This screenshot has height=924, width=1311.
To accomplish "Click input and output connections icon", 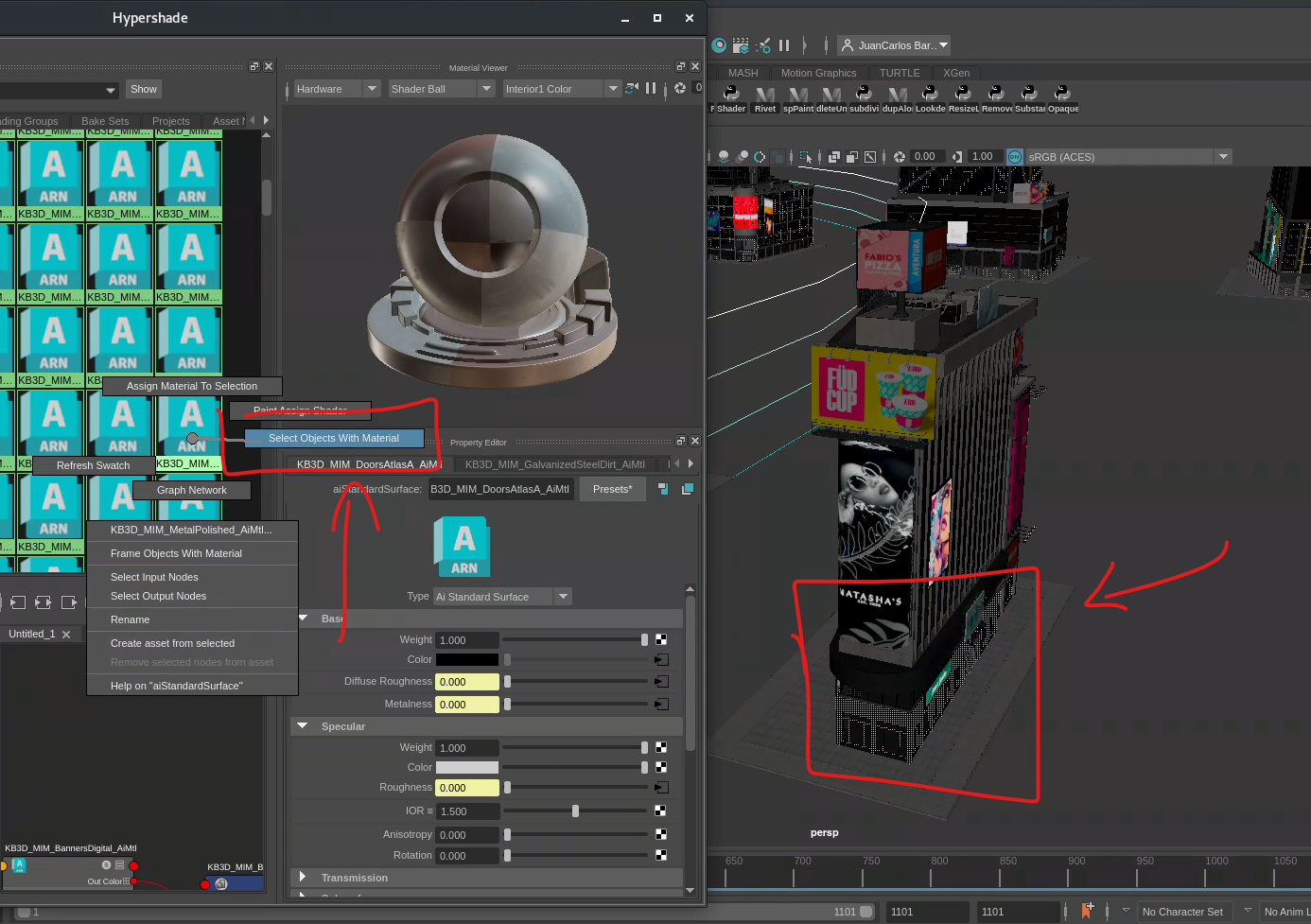I will (43, 602).
